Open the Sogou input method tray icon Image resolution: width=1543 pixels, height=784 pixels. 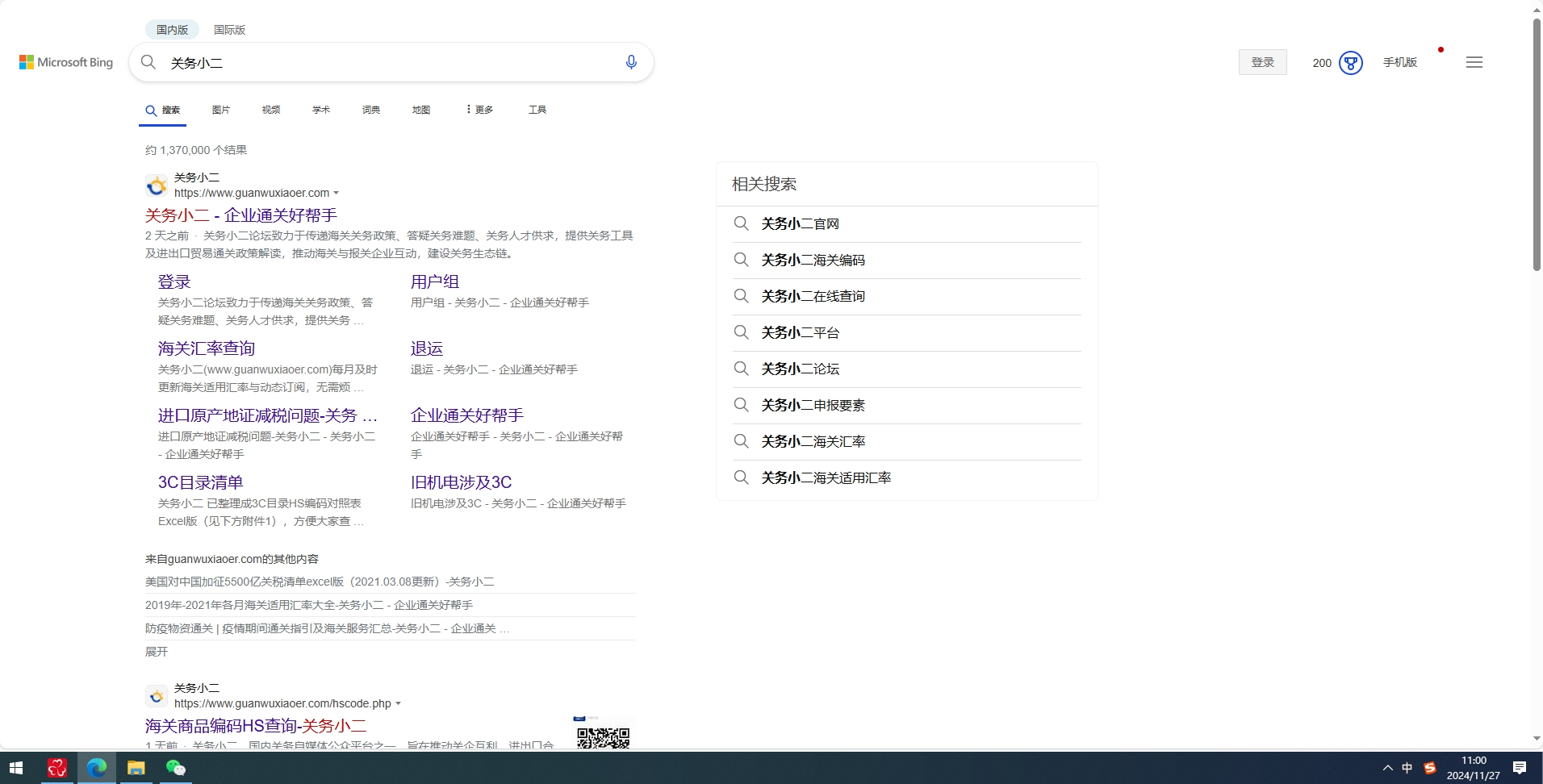tap(1430, 768)
